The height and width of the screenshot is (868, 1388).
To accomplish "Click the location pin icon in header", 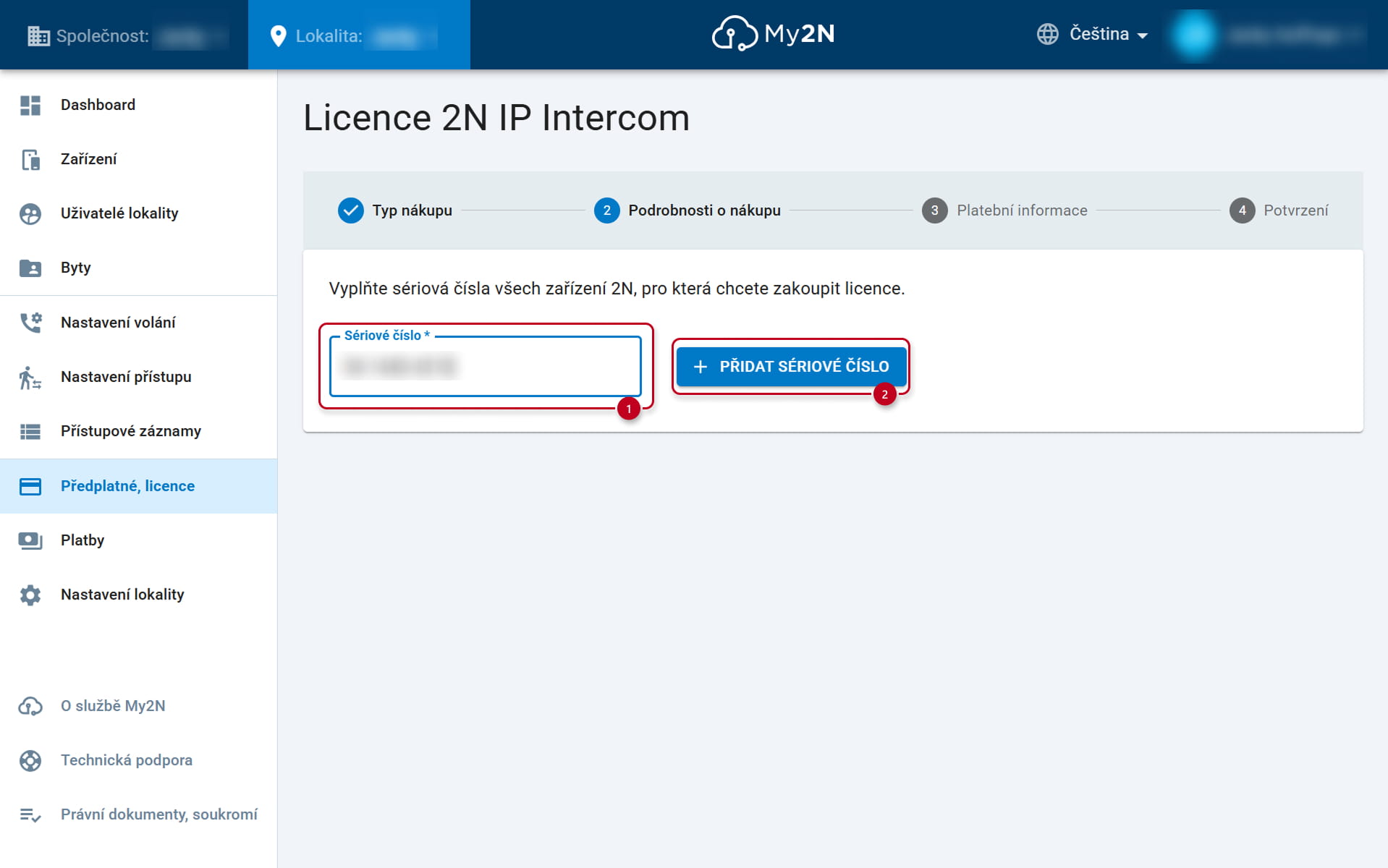I will point(278,36).
